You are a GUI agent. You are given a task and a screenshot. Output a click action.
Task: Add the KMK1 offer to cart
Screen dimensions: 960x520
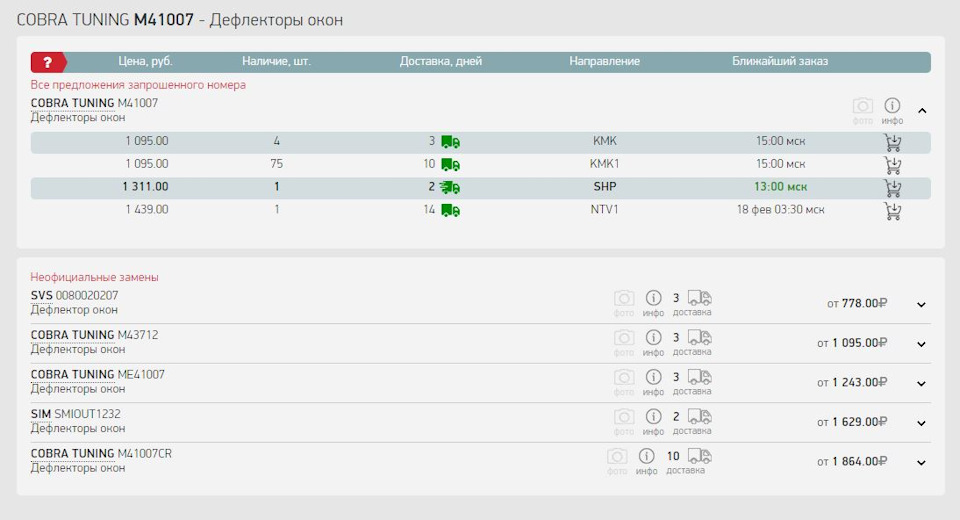pos(893,165)
